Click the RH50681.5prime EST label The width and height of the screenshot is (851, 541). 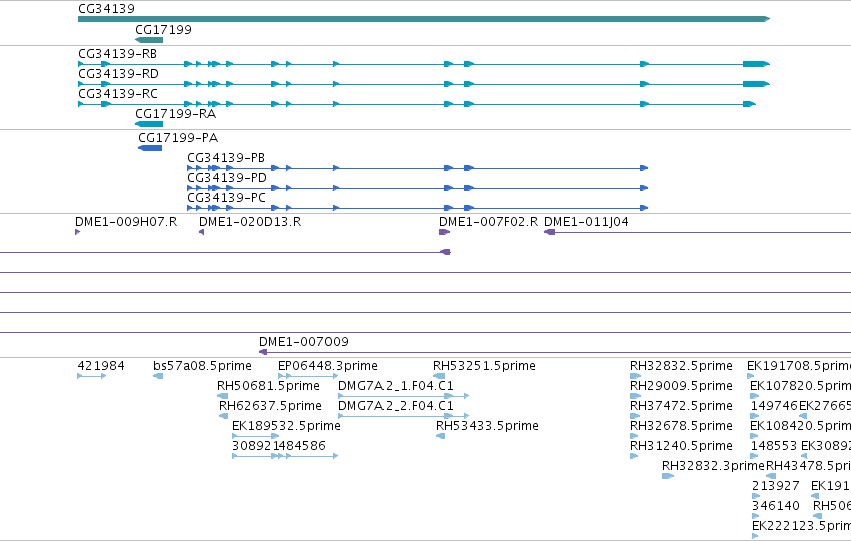pos(268,385)
